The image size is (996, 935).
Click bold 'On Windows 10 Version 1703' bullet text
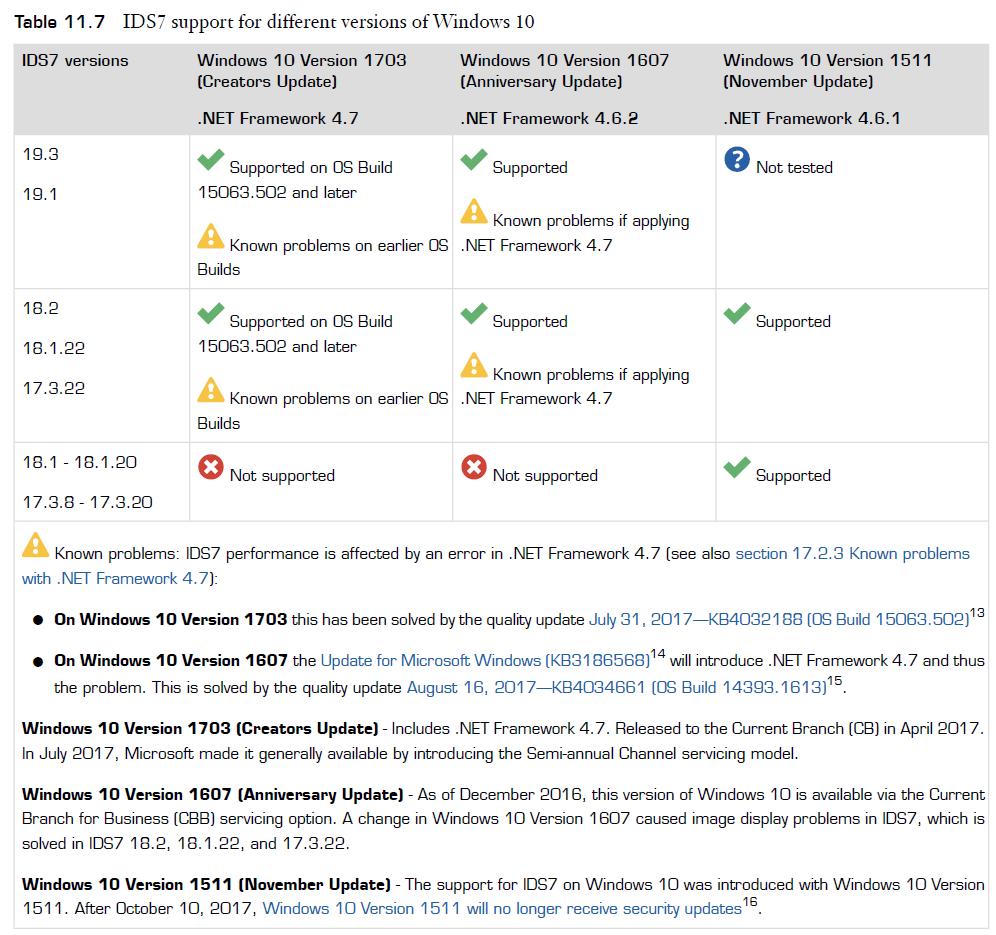tap(171, 619)
